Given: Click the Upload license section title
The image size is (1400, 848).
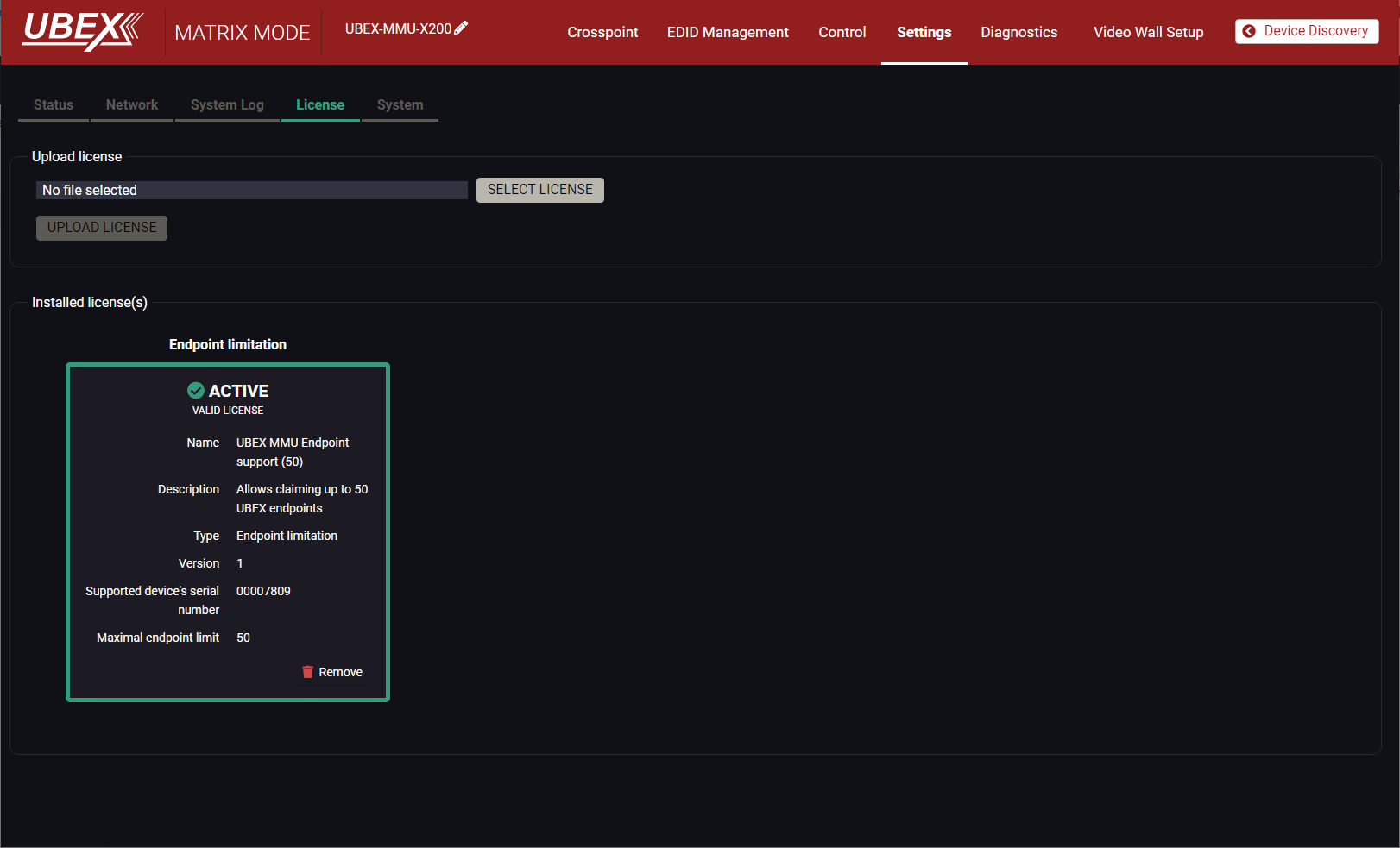Looking at the screenshot, I should coord(77,156).
